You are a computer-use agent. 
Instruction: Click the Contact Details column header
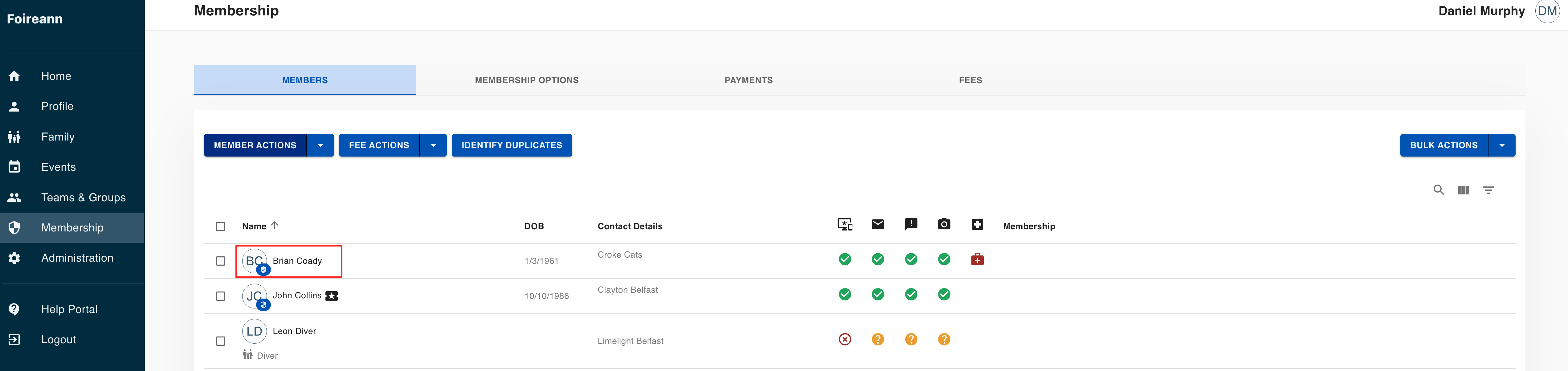pos(630,226)
